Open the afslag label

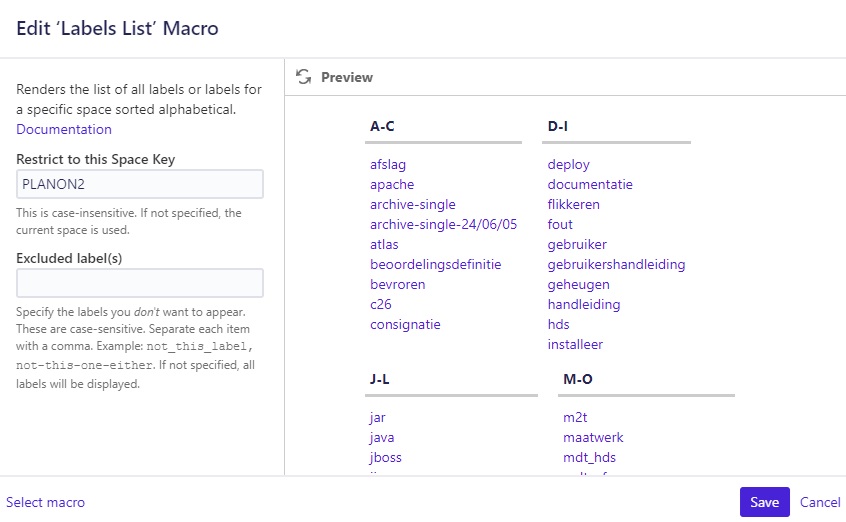pos(388,165)
